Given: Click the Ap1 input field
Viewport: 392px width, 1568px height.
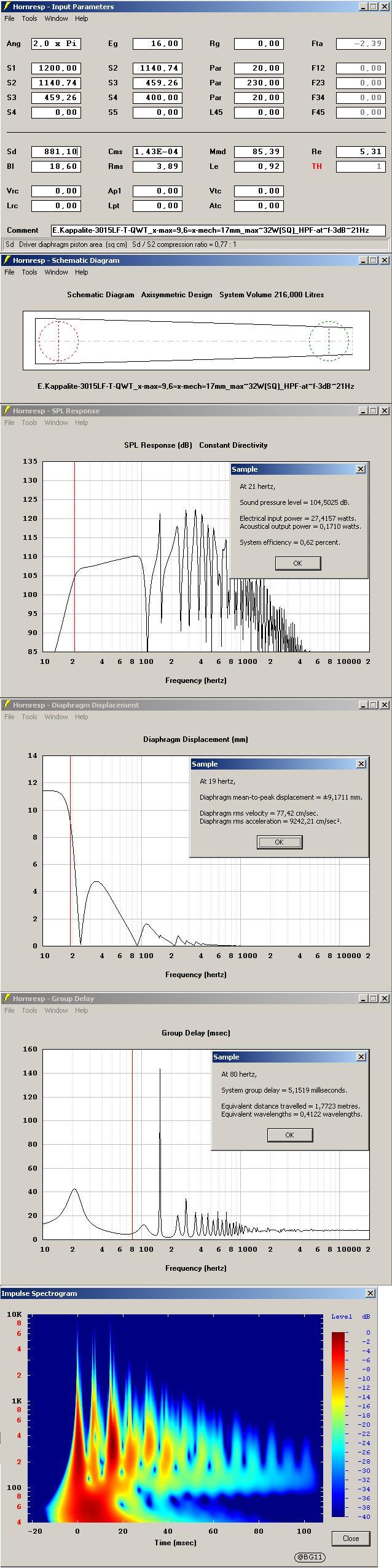Looking at the screenshot, I should [x=157, y=191].
